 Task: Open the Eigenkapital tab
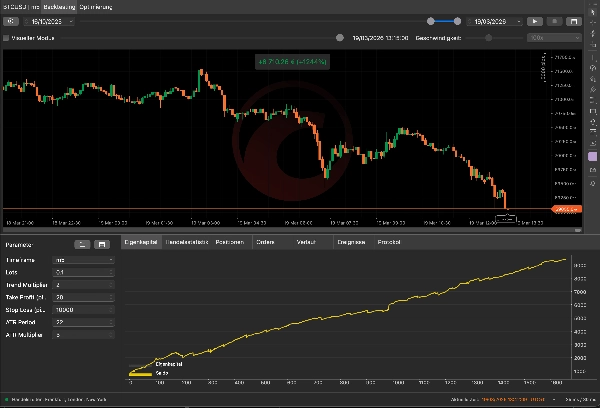click(141, 242)
